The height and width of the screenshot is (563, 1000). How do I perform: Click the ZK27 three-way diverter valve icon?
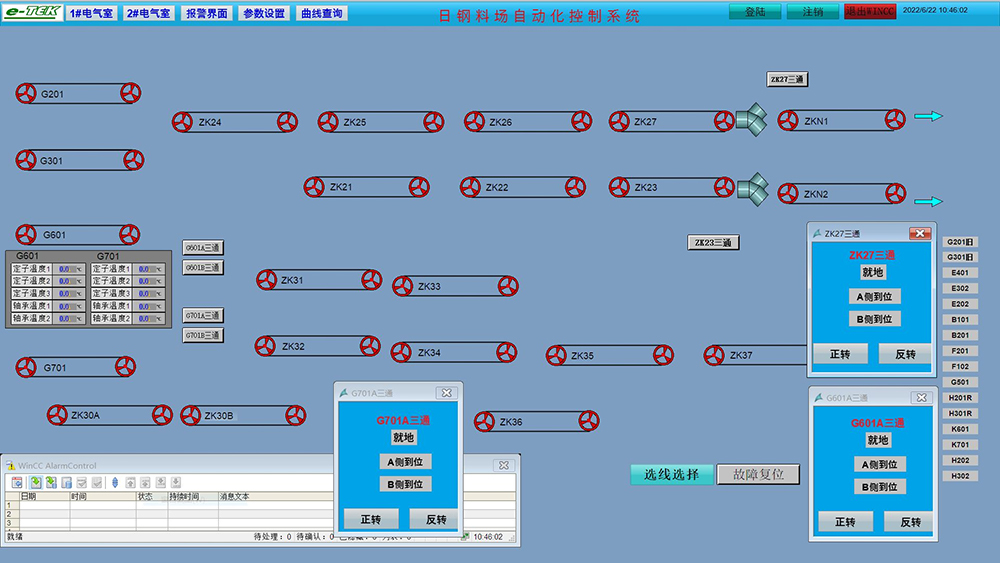(x=752, y=119)
